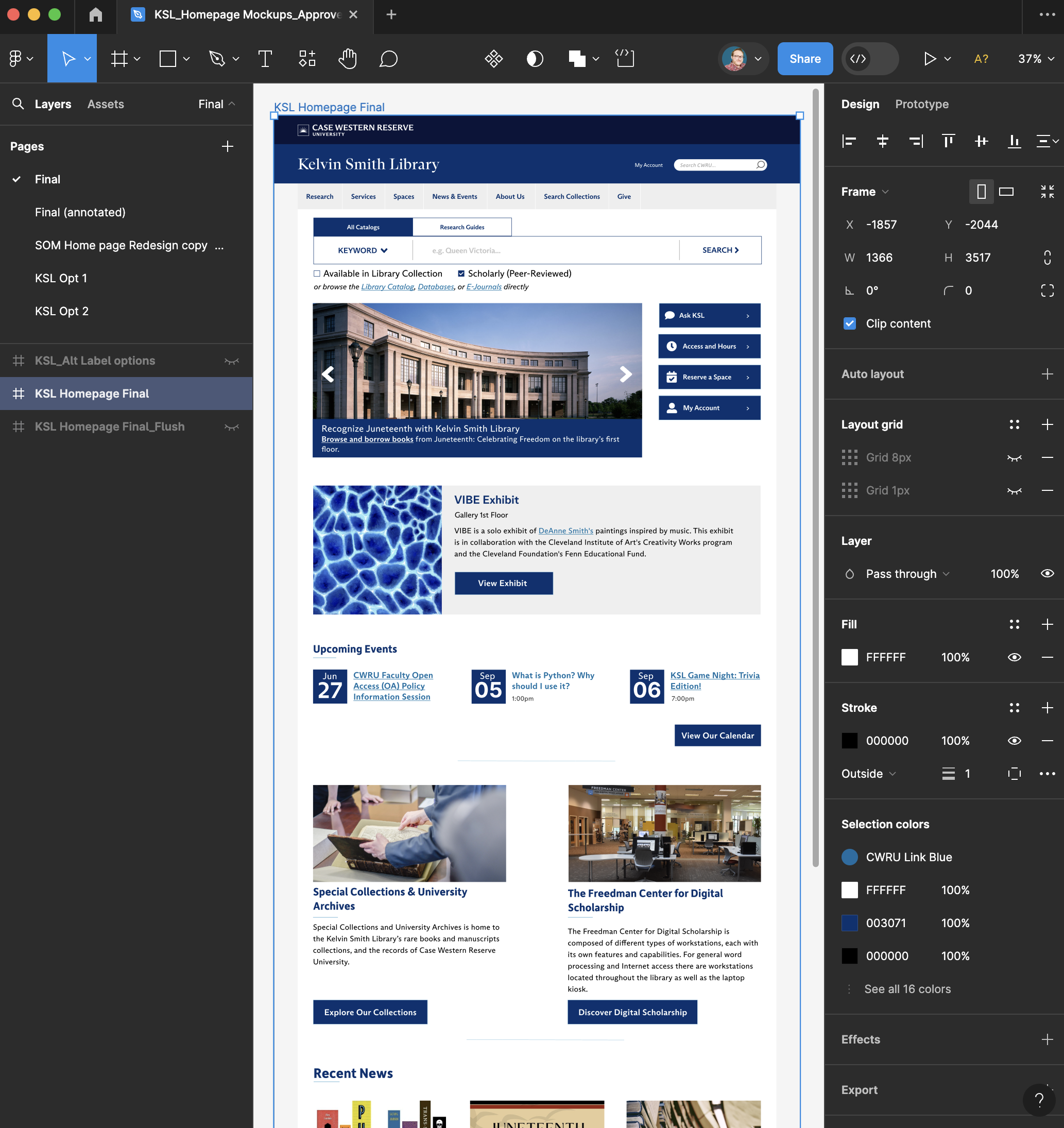Select the Hand tool
The image size is (1064, 1128).
click(x=347, y=58)
